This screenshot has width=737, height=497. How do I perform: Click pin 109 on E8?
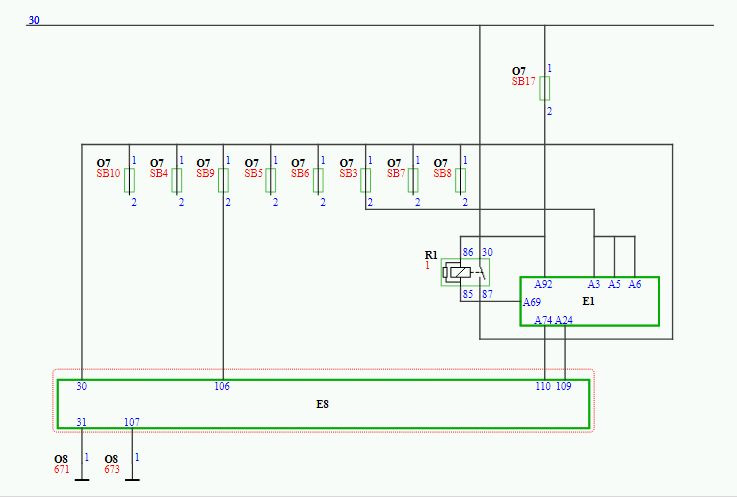564,386
